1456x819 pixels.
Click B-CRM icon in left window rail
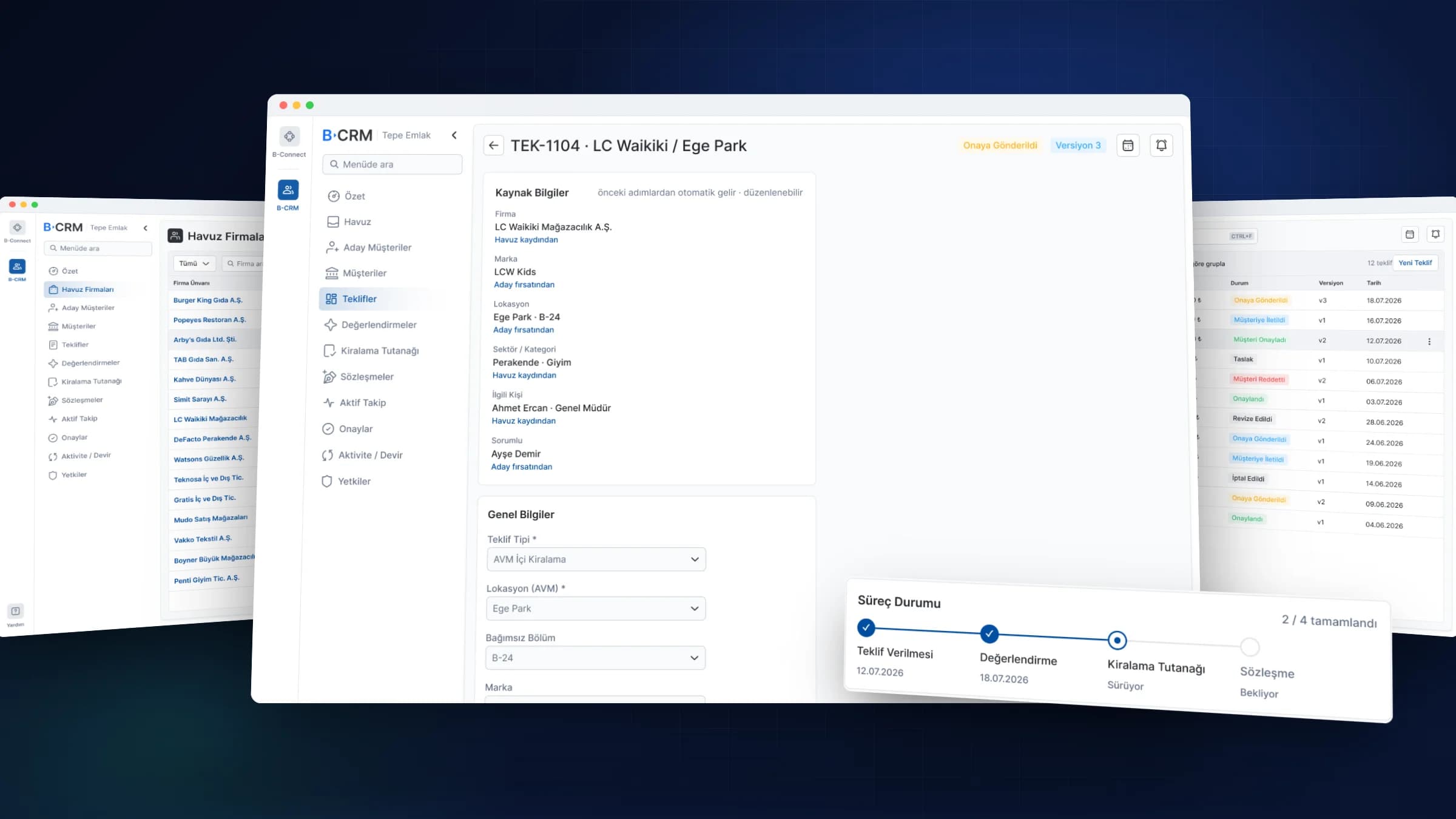[17, 266]
